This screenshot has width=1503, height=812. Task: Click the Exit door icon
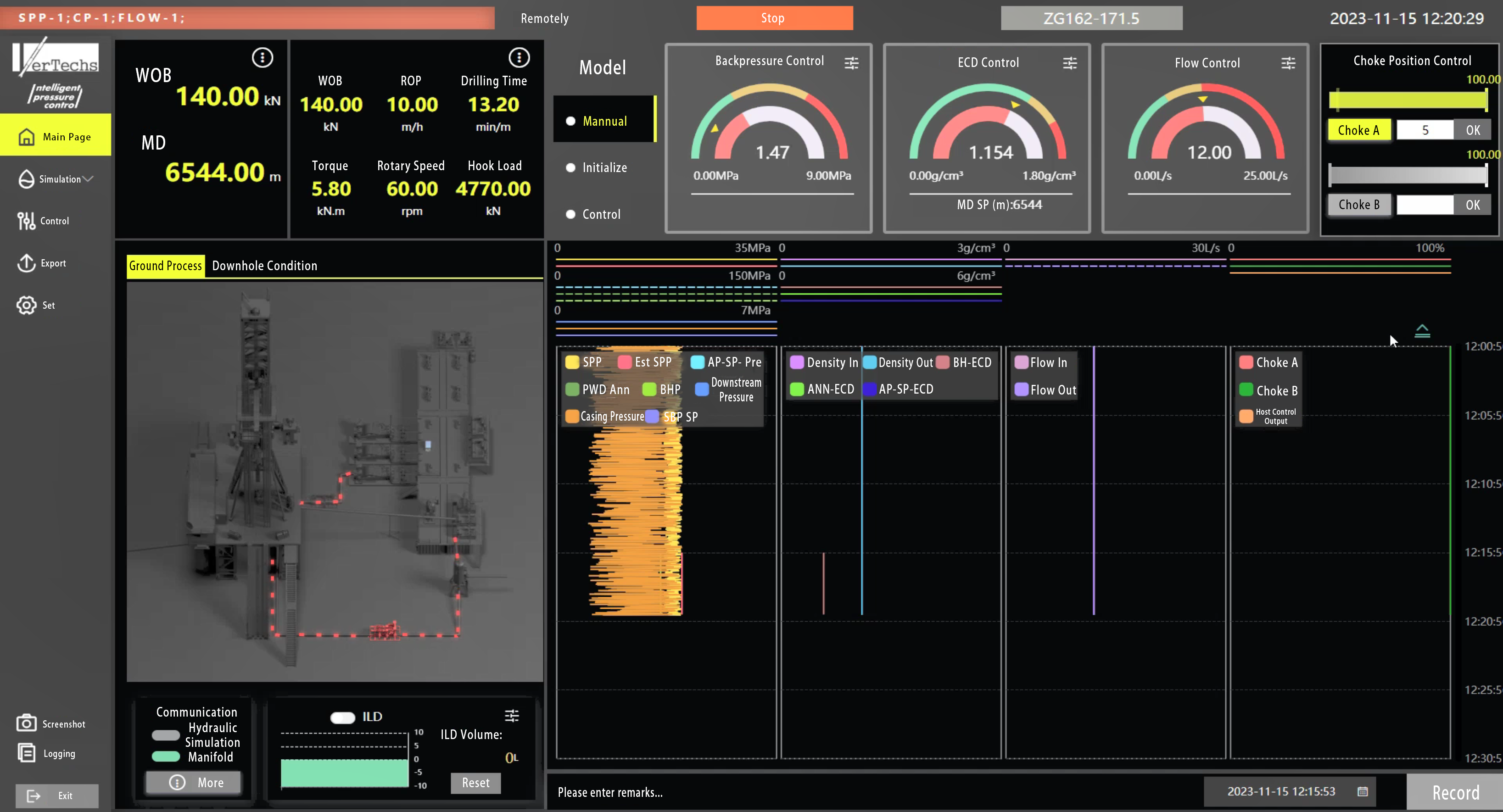pos(34,795)
